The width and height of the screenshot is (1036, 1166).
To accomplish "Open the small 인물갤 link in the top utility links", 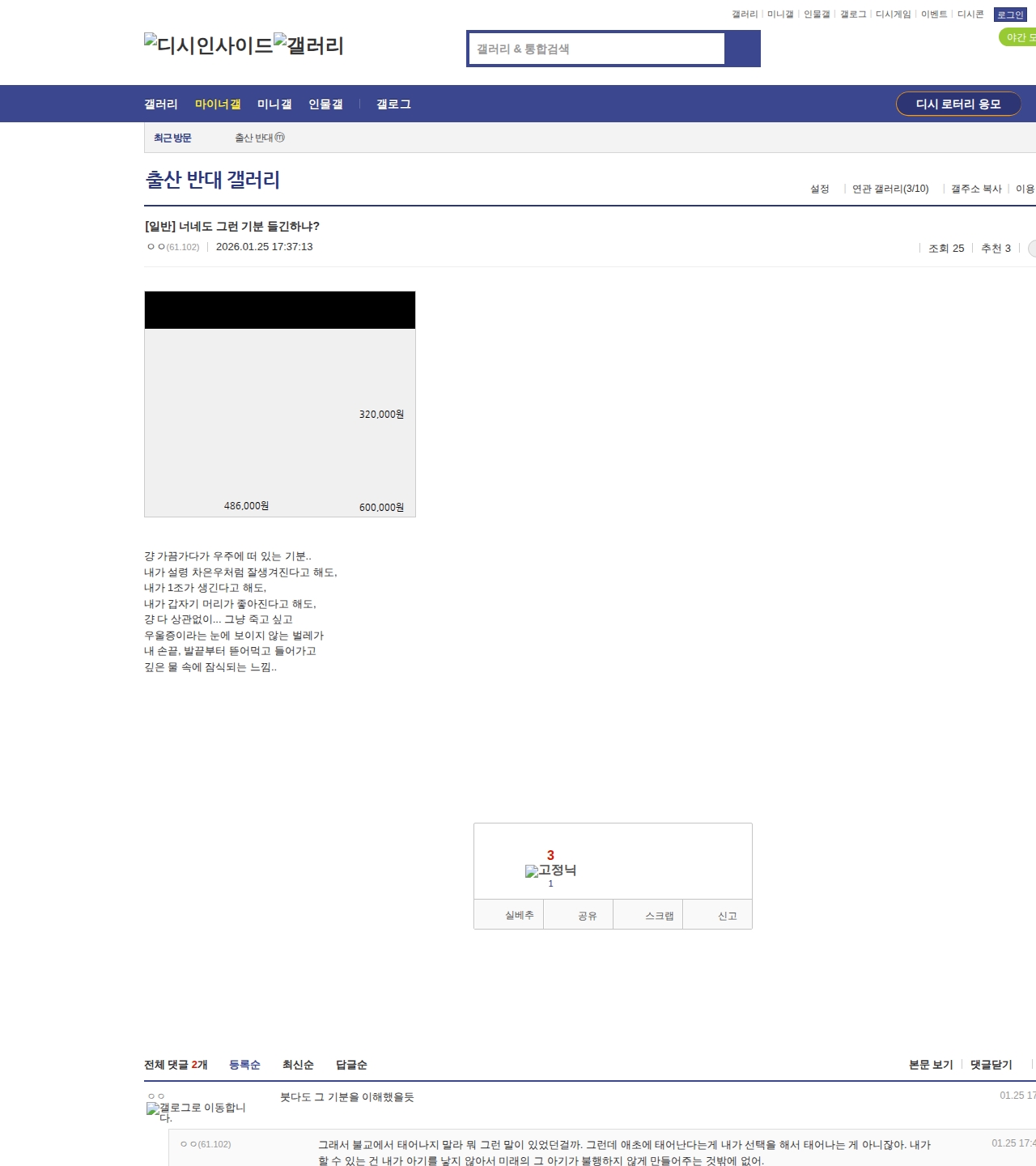I will [817, 14].
